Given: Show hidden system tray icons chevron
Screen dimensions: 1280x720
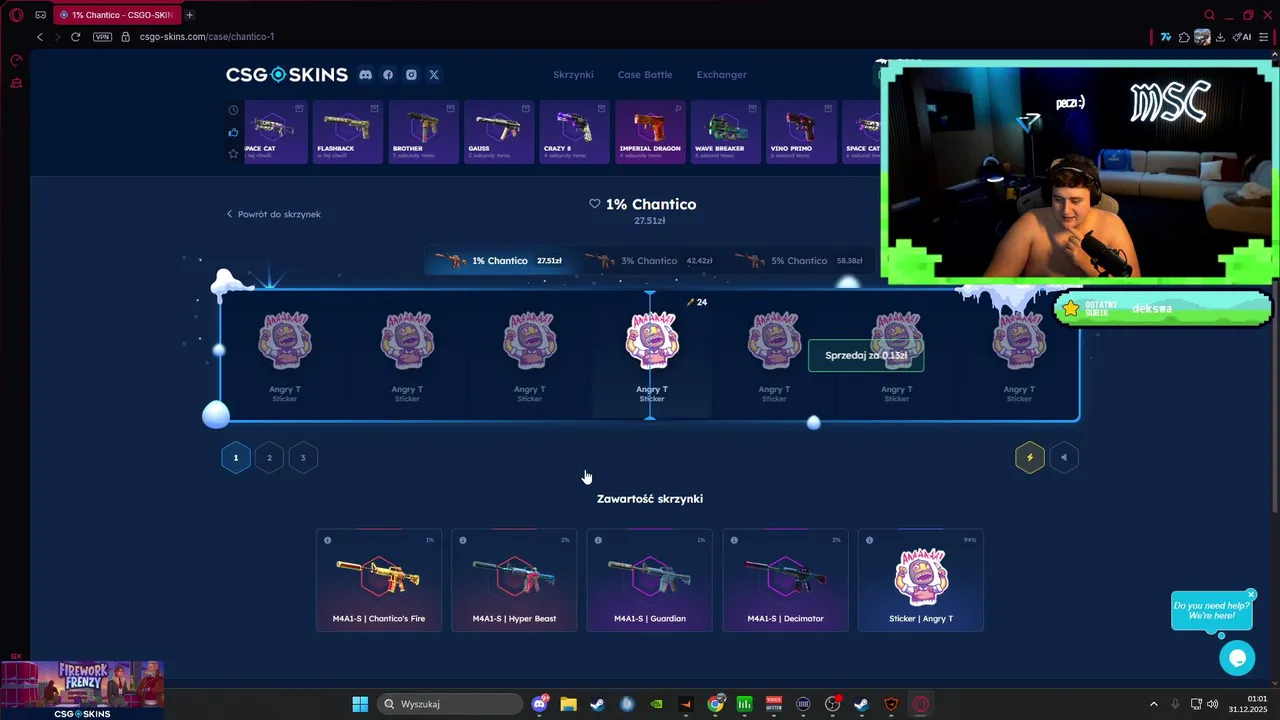Looking at the screenshot, I should (1153, 704).
